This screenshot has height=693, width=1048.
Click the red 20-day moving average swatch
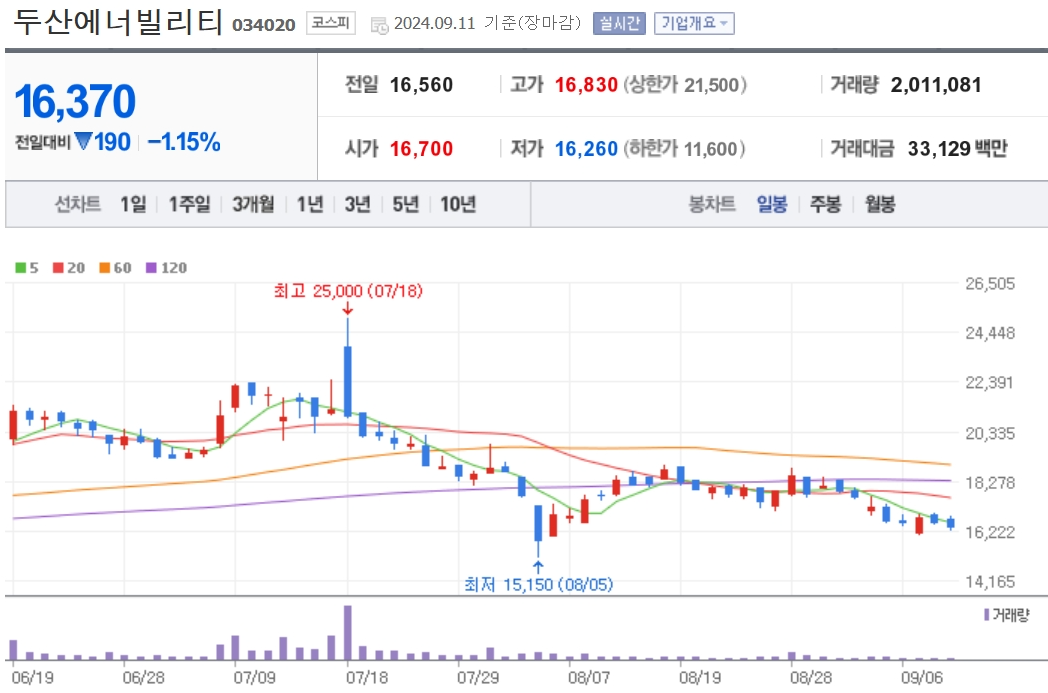(58, 268)
